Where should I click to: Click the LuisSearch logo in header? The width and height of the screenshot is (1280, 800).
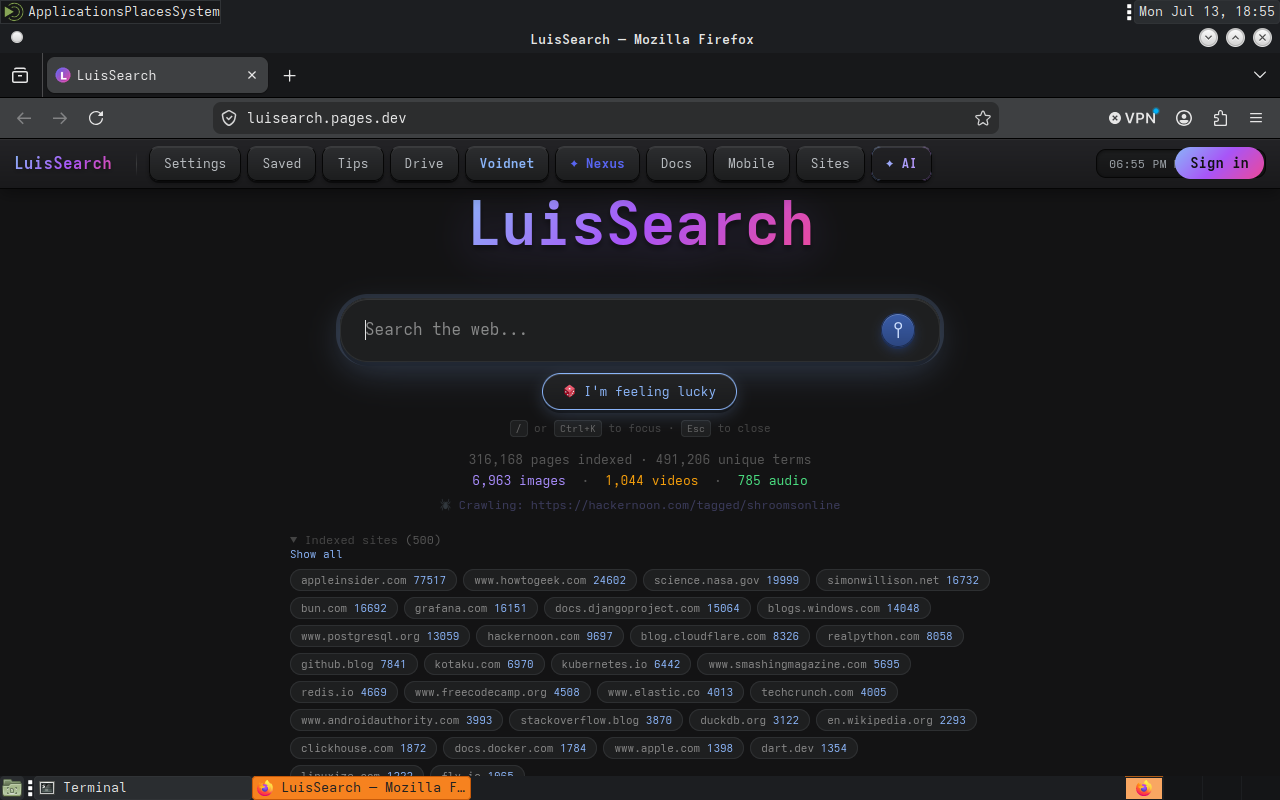pos(63,163)
